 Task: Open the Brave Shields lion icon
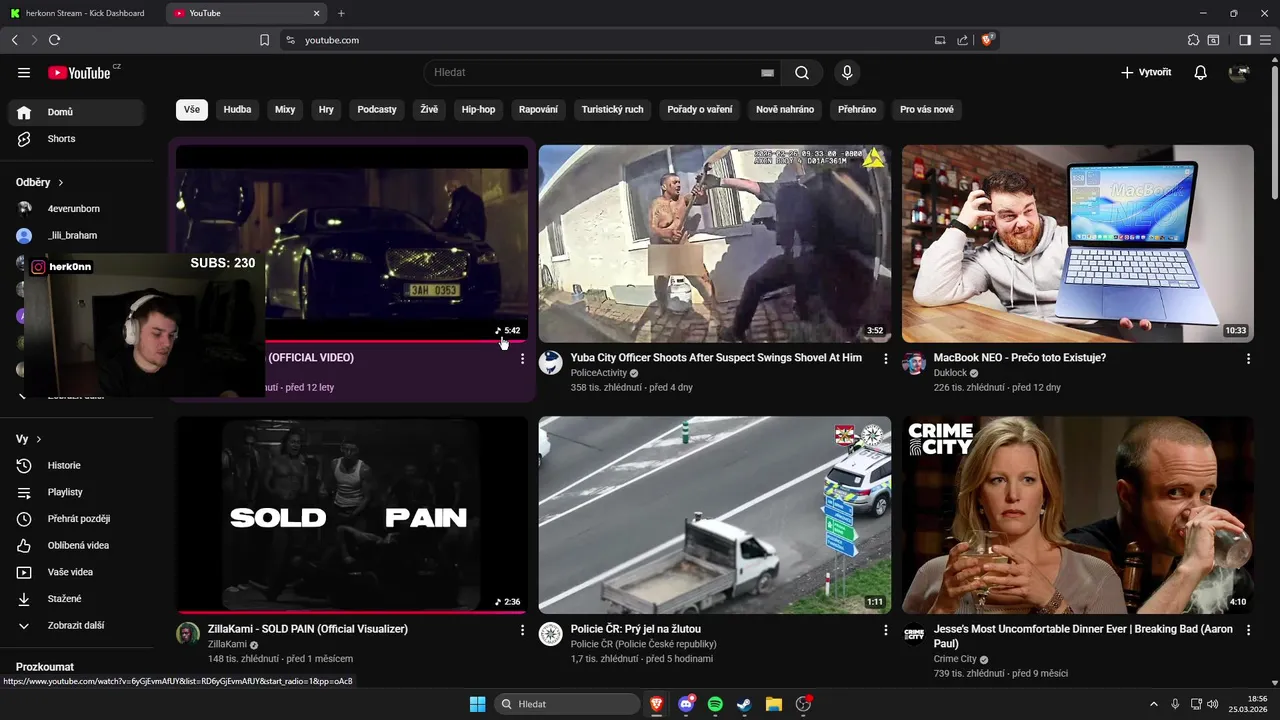(988, 40)
